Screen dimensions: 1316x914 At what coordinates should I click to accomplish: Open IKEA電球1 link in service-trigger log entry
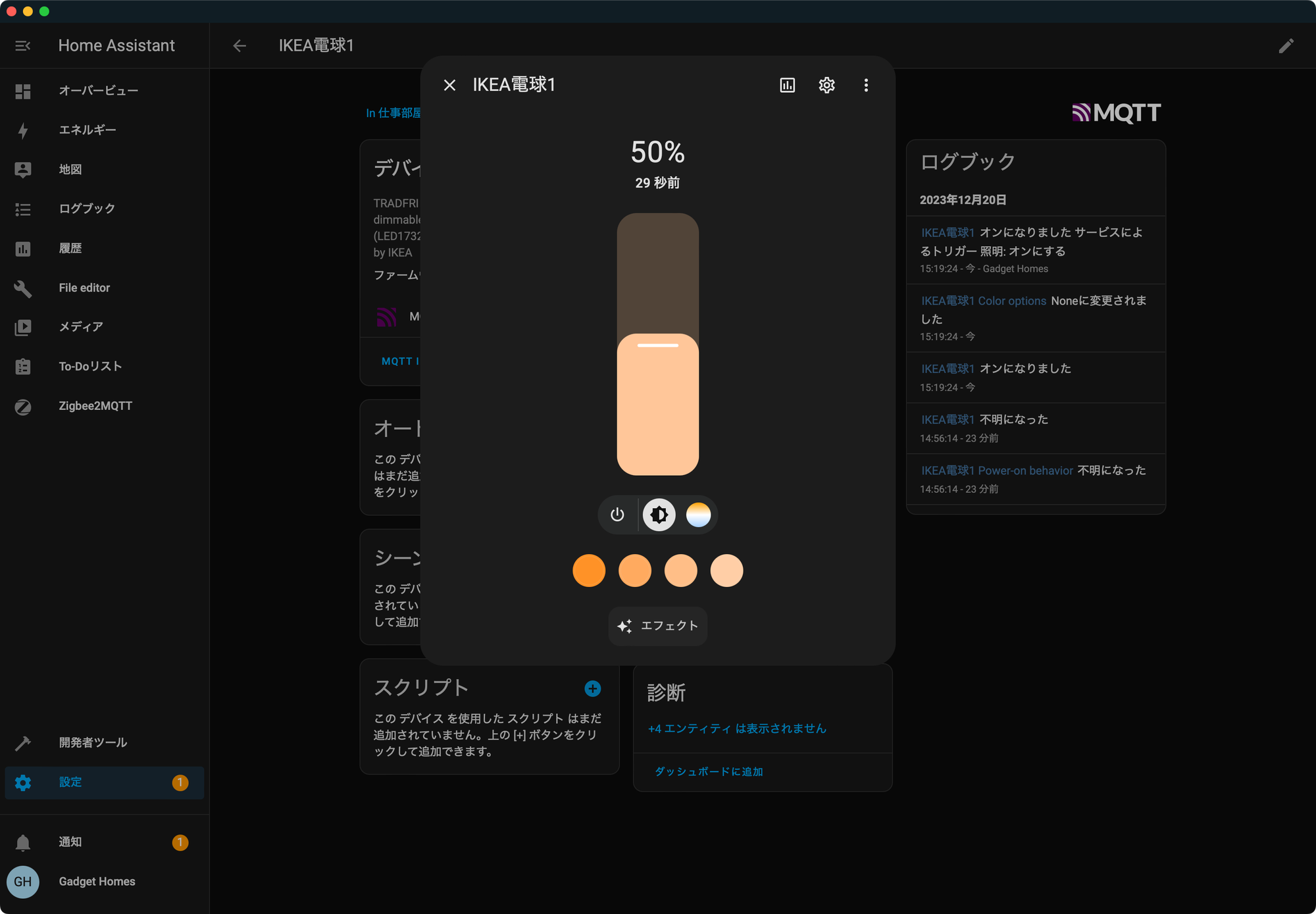pyautogui.click(x=948, y=233)
